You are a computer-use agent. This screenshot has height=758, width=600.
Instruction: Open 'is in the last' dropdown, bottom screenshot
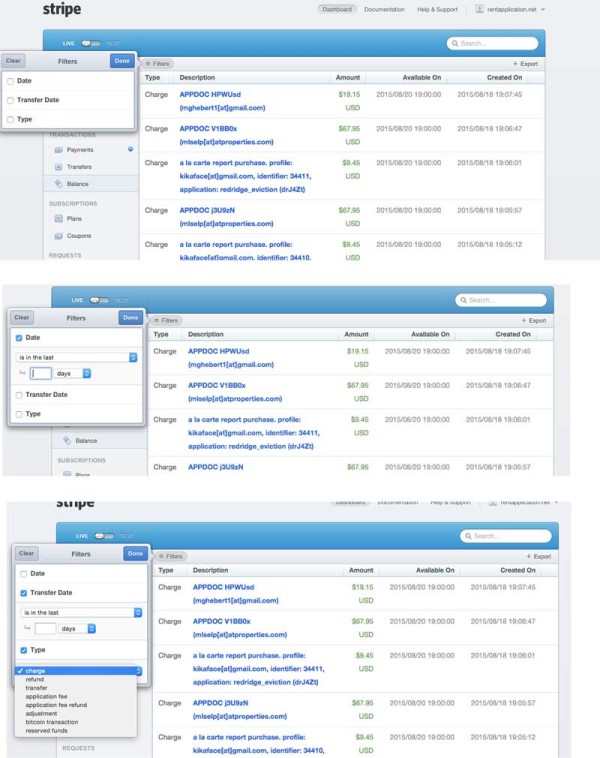point(81,612)
